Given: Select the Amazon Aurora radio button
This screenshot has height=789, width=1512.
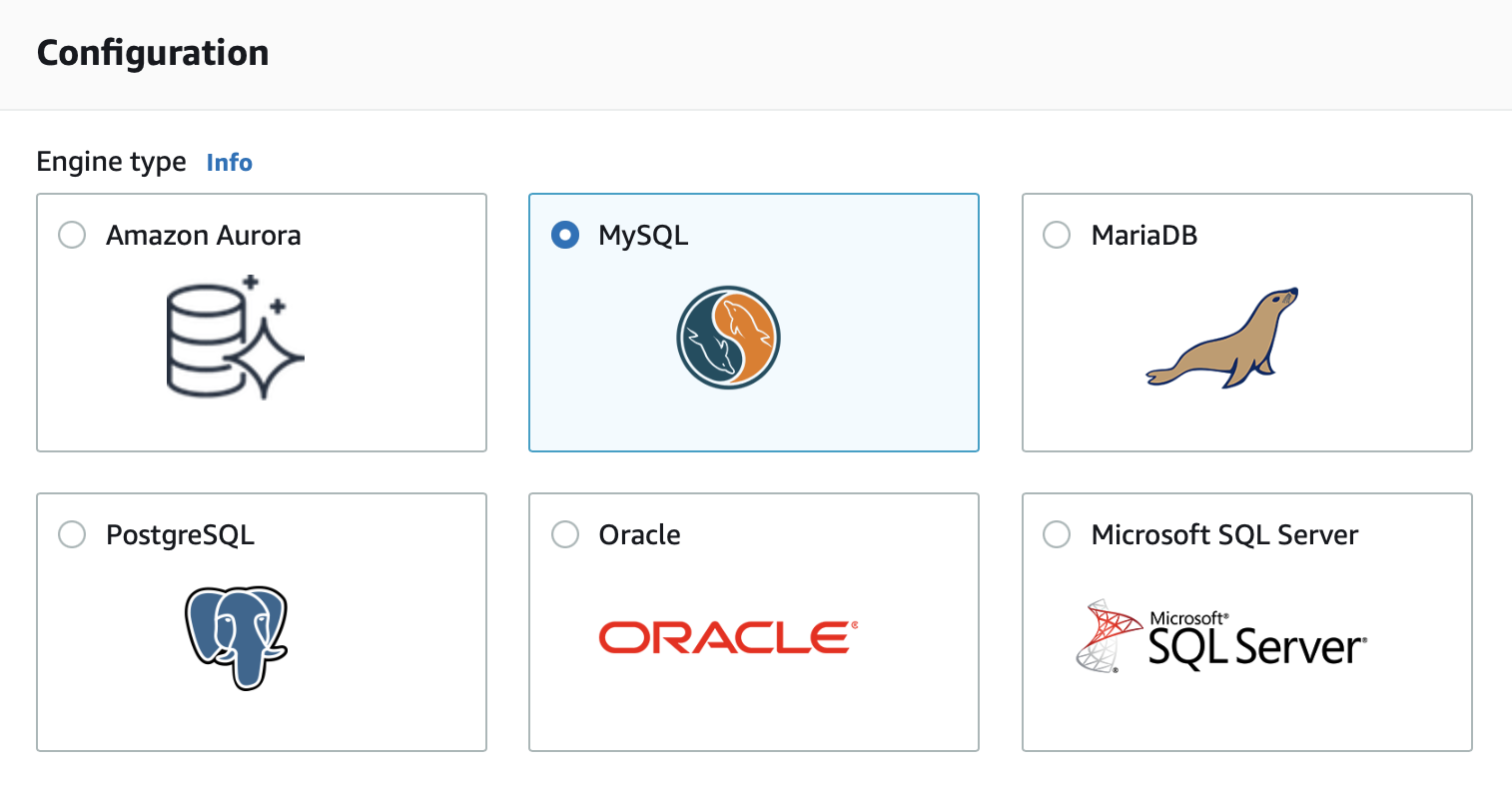Looking at the screenshot, I should click(72, 235).
